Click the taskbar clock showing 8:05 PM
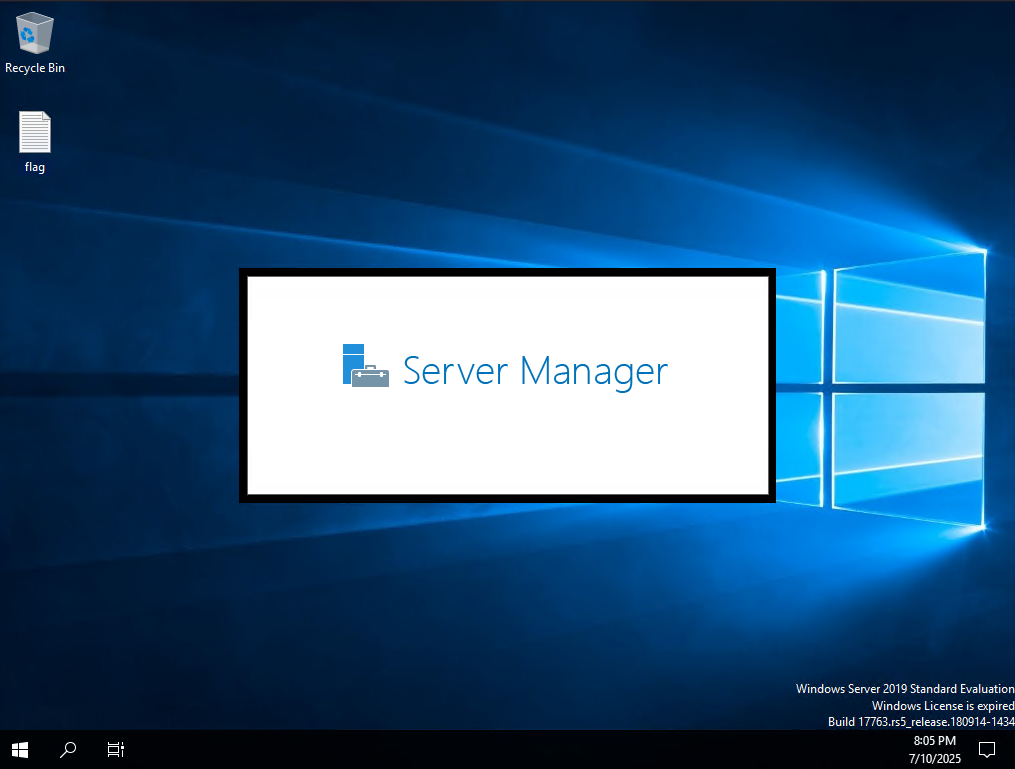 pyautogui.click(x=934, y=741)
